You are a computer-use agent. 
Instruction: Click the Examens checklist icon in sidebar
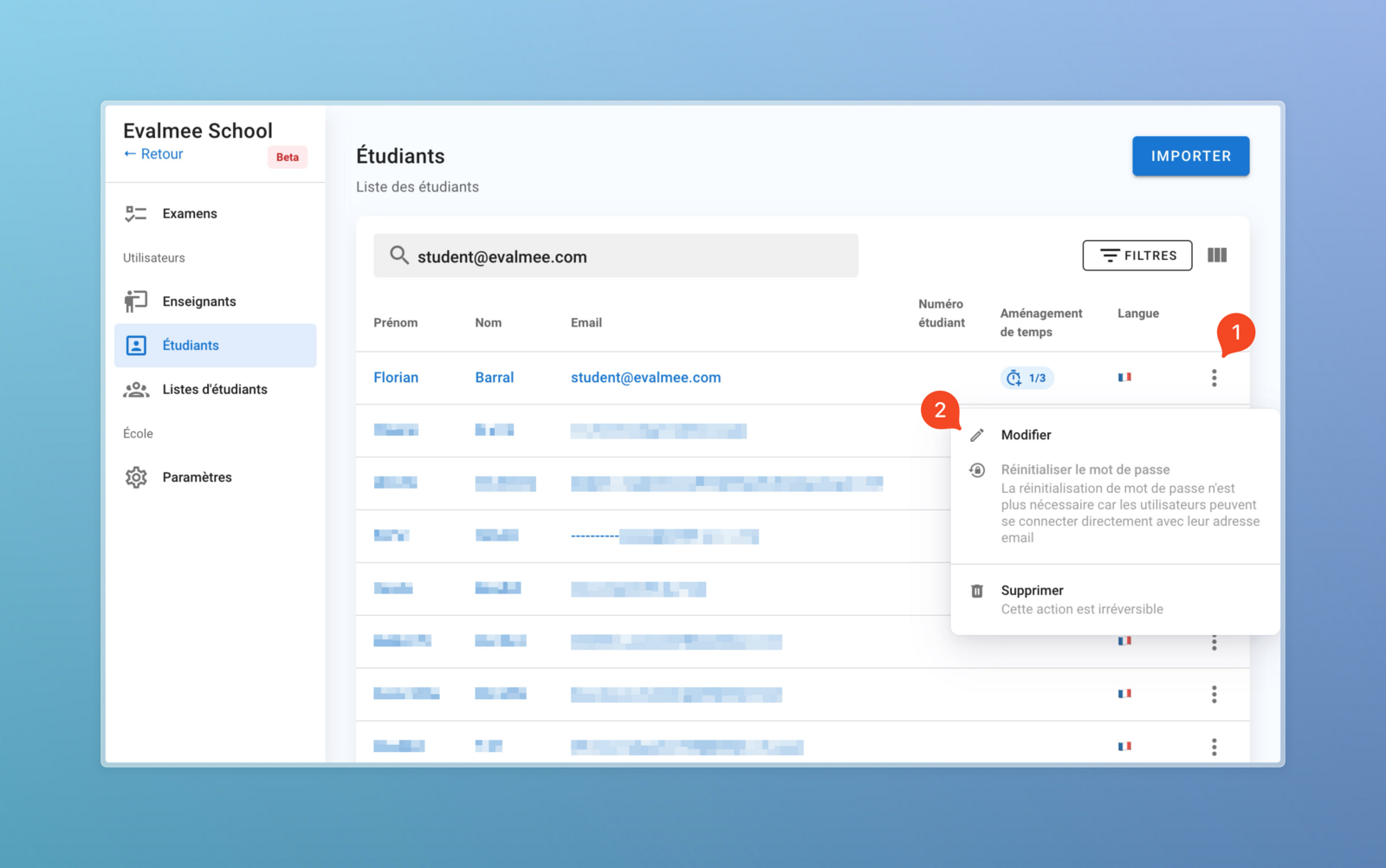136,214
